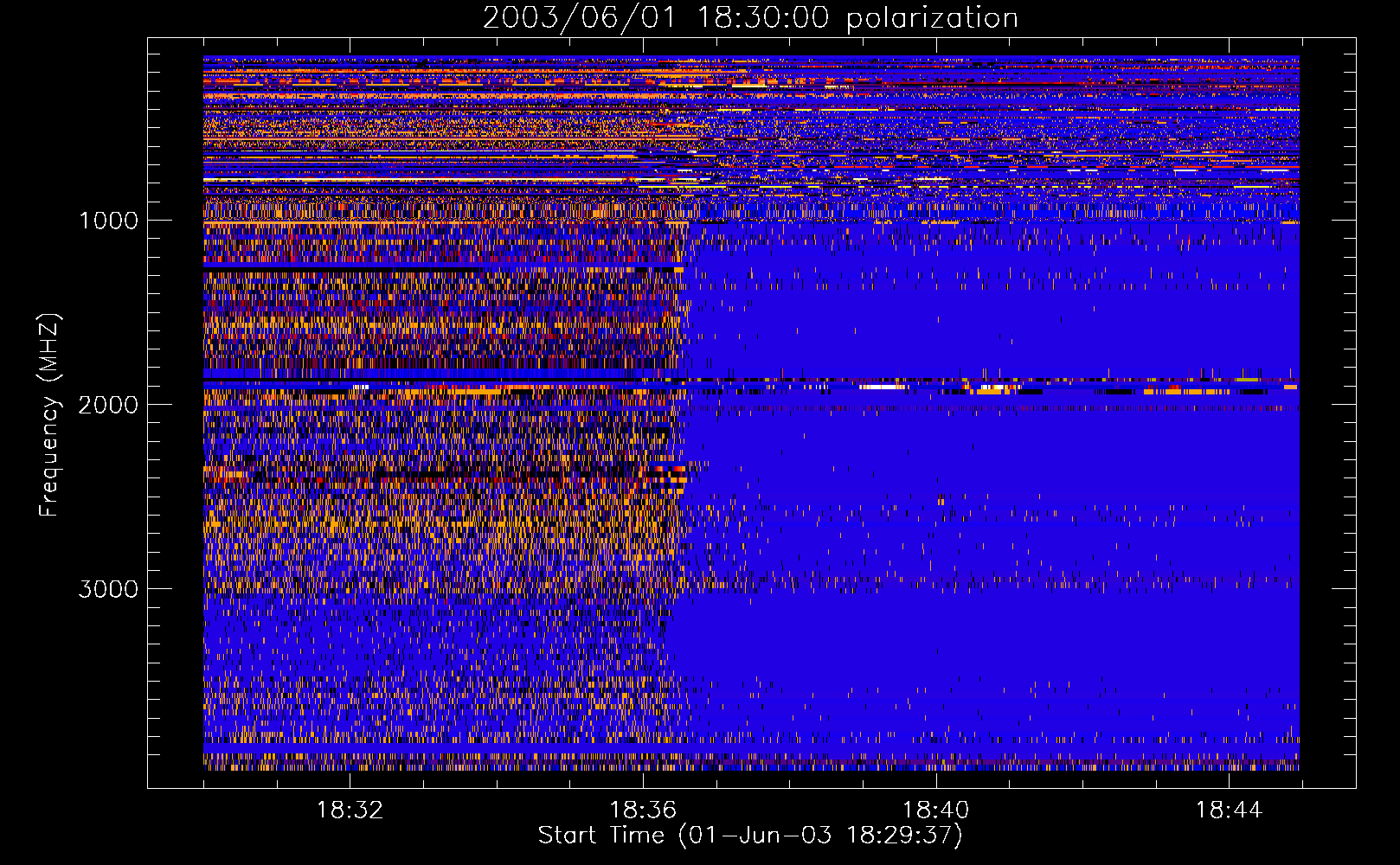Click the 18:36 time tick label
This screenshot has width=1400, height=865.
click(643, 811)
